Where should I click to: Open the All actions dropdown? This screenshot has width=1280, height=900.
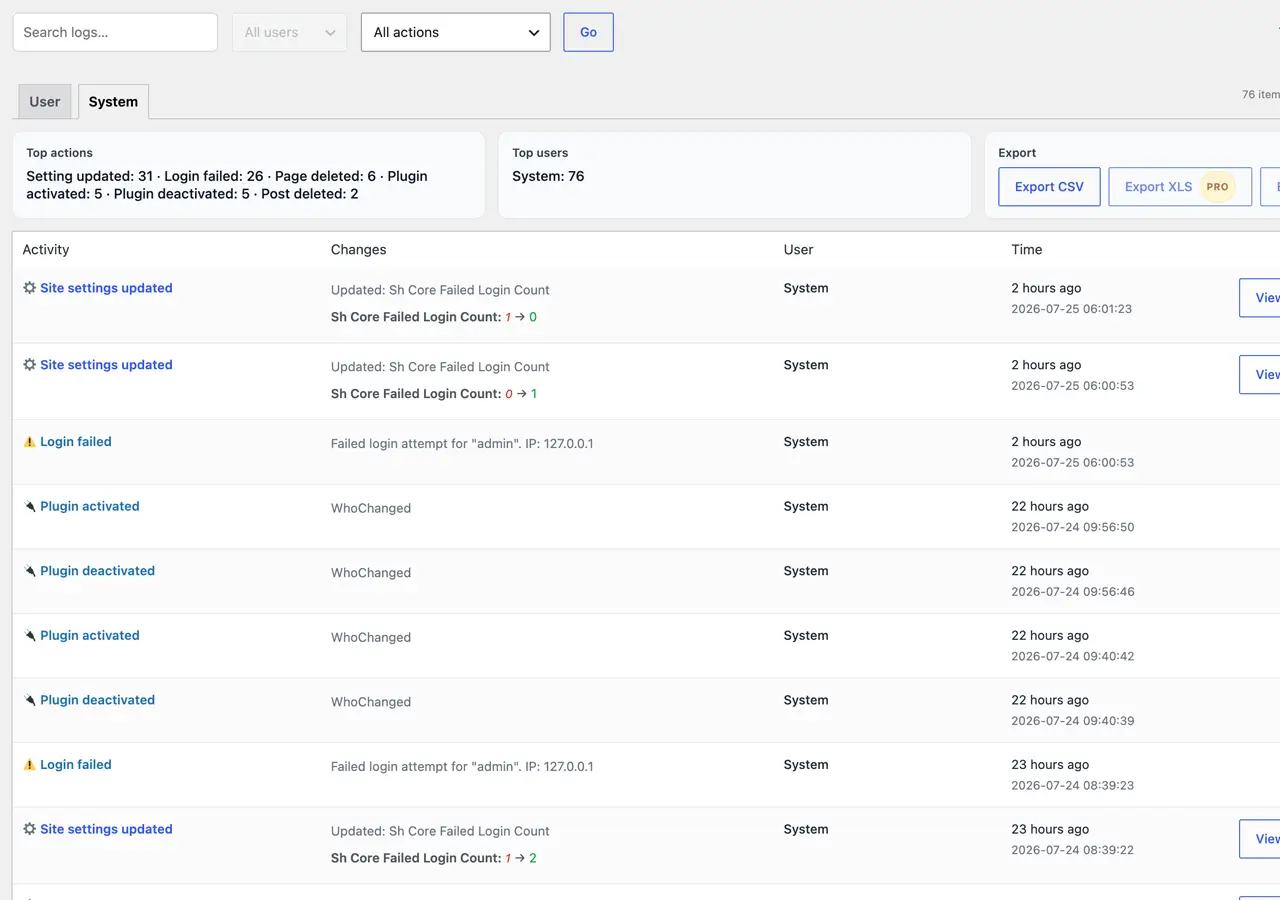point(455,32)
